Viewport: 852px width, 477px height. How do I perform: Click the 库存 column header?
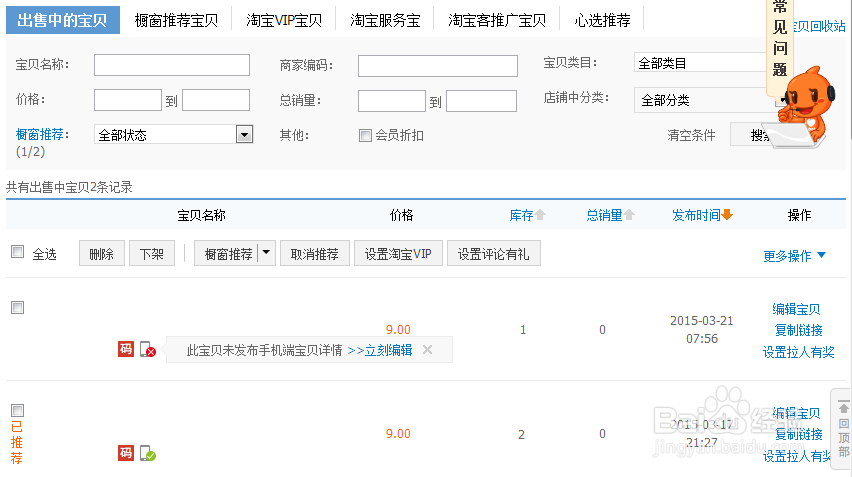pos(521,215)
